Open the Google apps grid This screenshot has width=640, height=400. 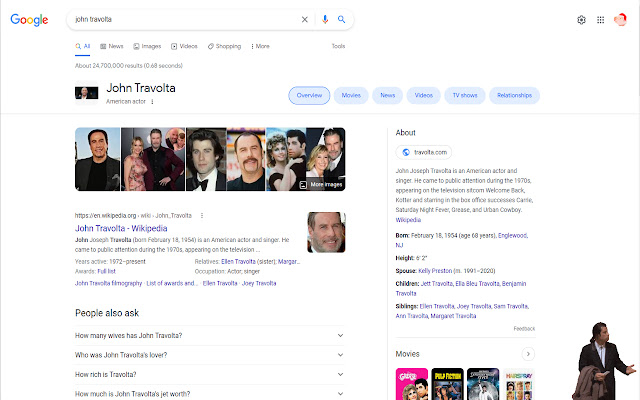click(x=600, y=20)
